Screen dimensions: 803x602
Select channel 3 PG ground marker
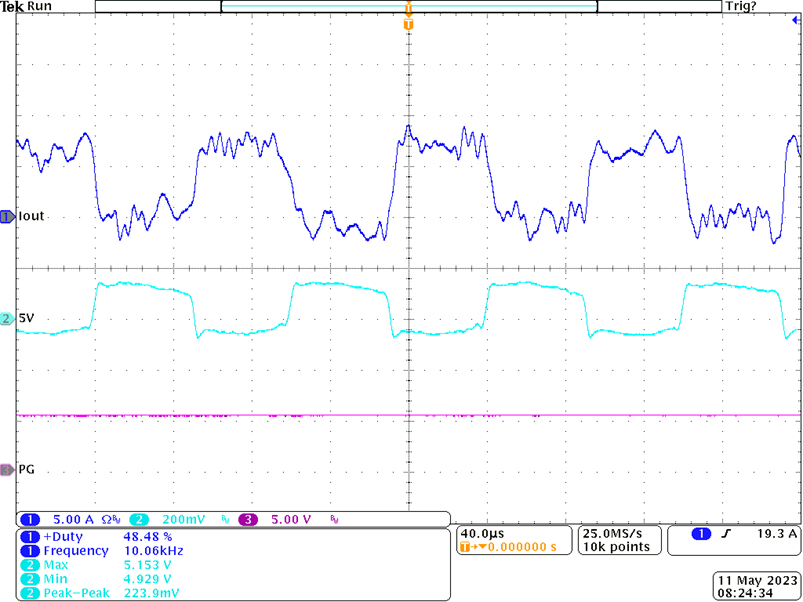point(8,469)
